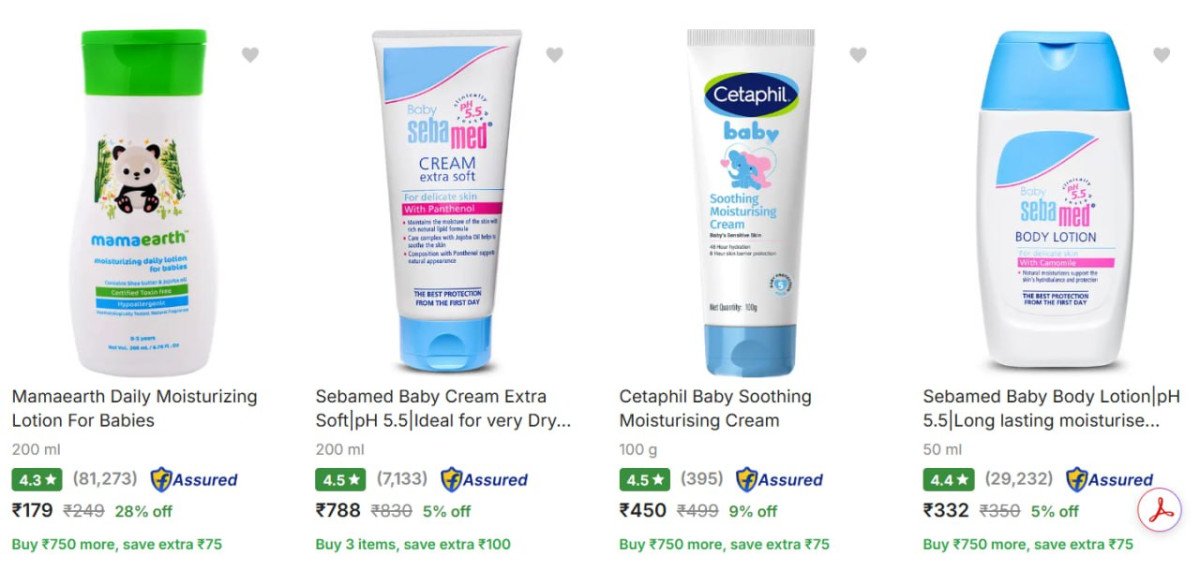
Task: Click the Assured badge on Sebamed Body Lotion
Action: click(1109, 480)
